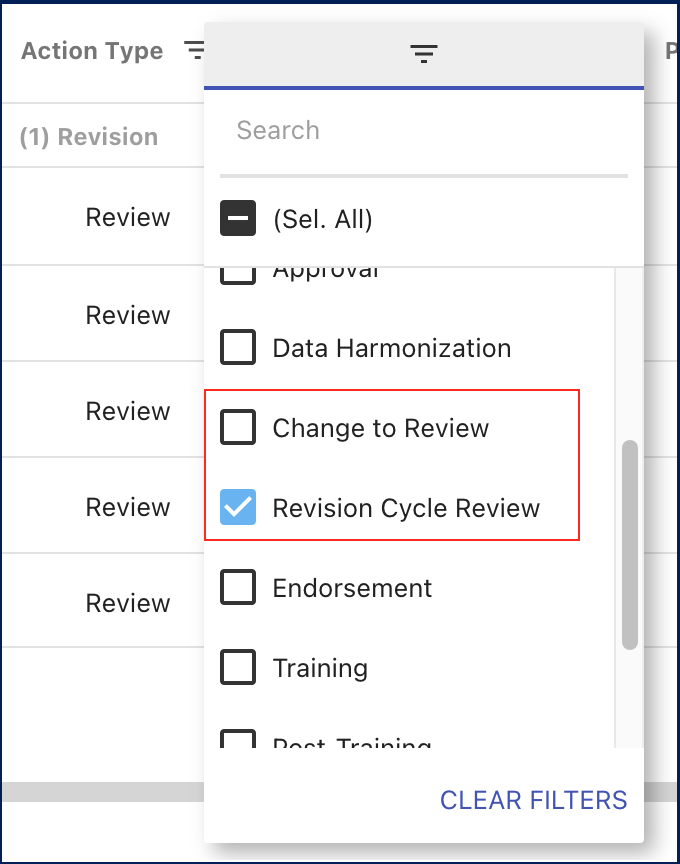Tick the Endorsement filter checkbox
Viewport: 680px width, 864px height.
click(238, 588)
